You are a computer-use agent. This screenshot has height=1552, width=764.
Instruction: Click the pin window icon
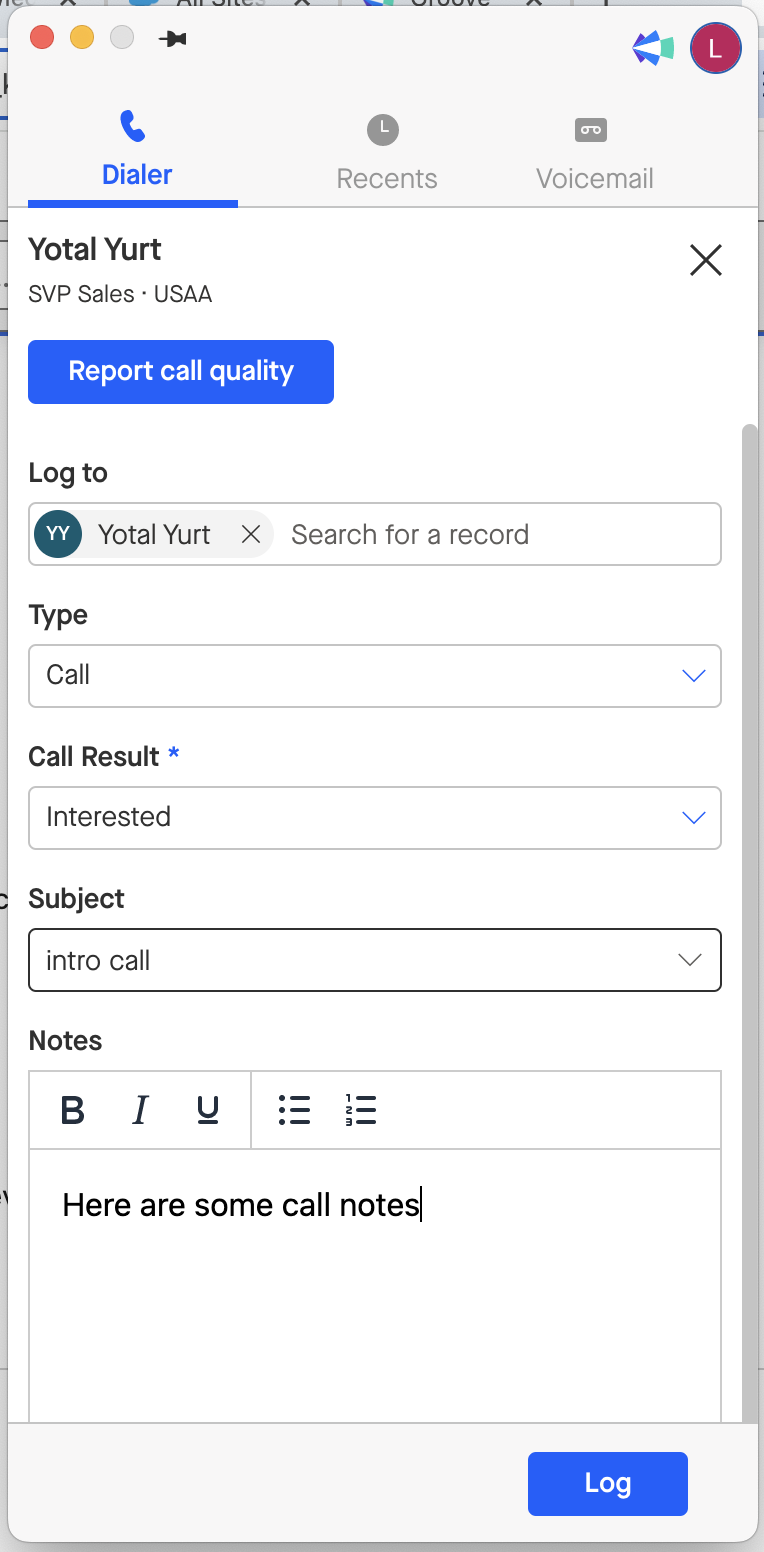(x=172, y=39)
